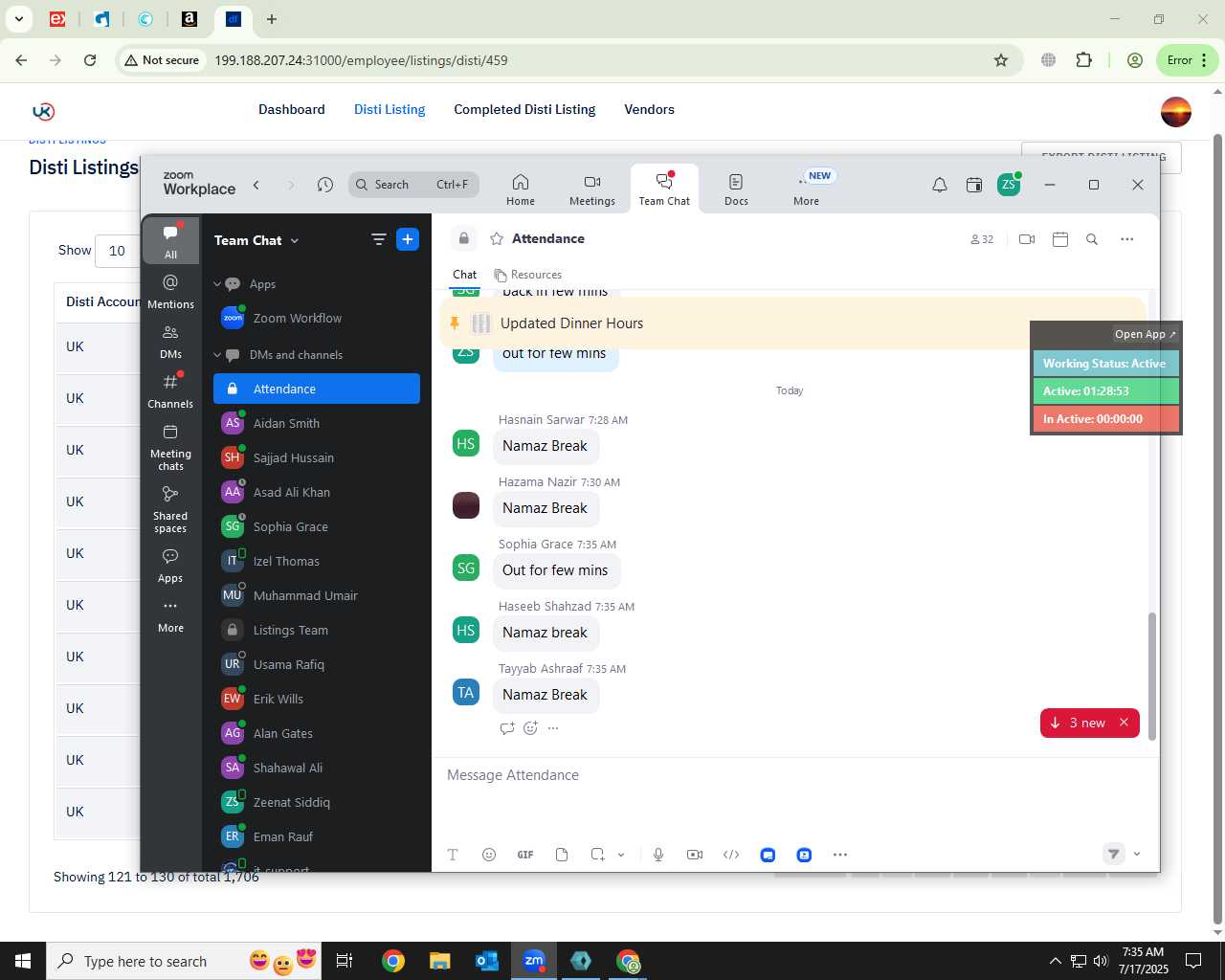The image size is (1225, 980).
Task: Record an audio message
Action: pyautogui.click(x=658, y=855)
